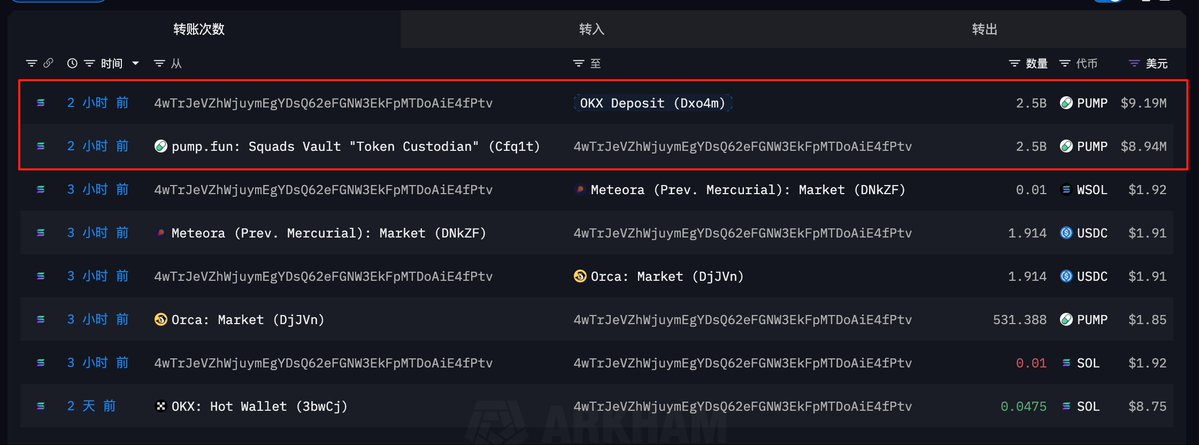Click OKX logo next to Hot Wallet
This screenshot has height=445, width=1199.
pos(161,407)
